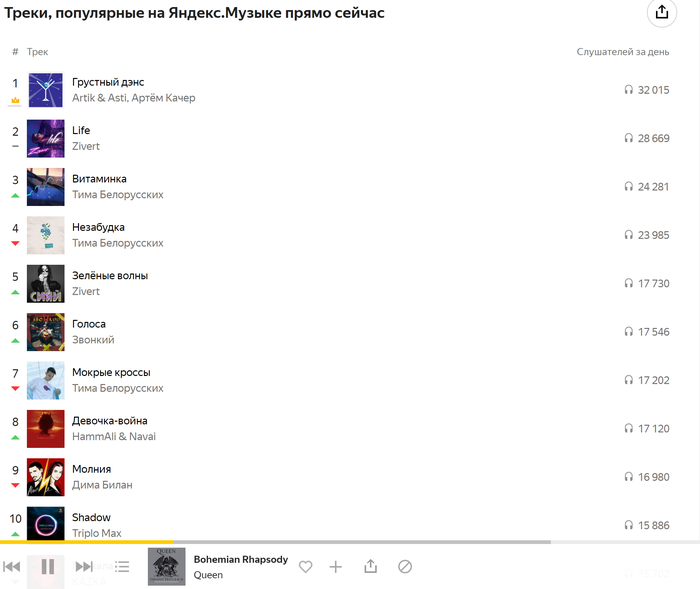Play Life via its cover art

pyautogui.click(x=46, y=138)
